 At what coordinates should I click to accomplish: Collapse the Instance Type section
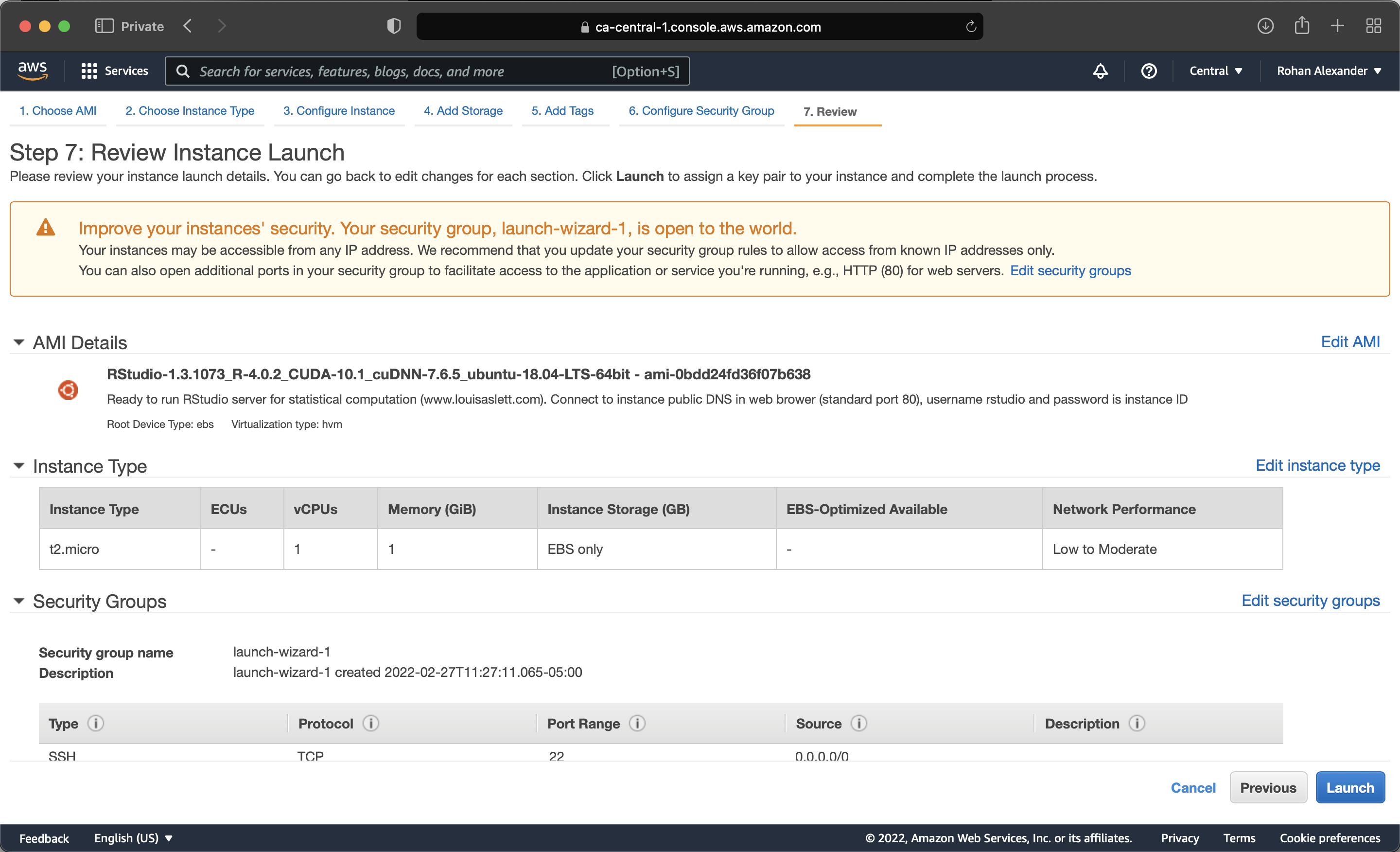tap(19, 465)
